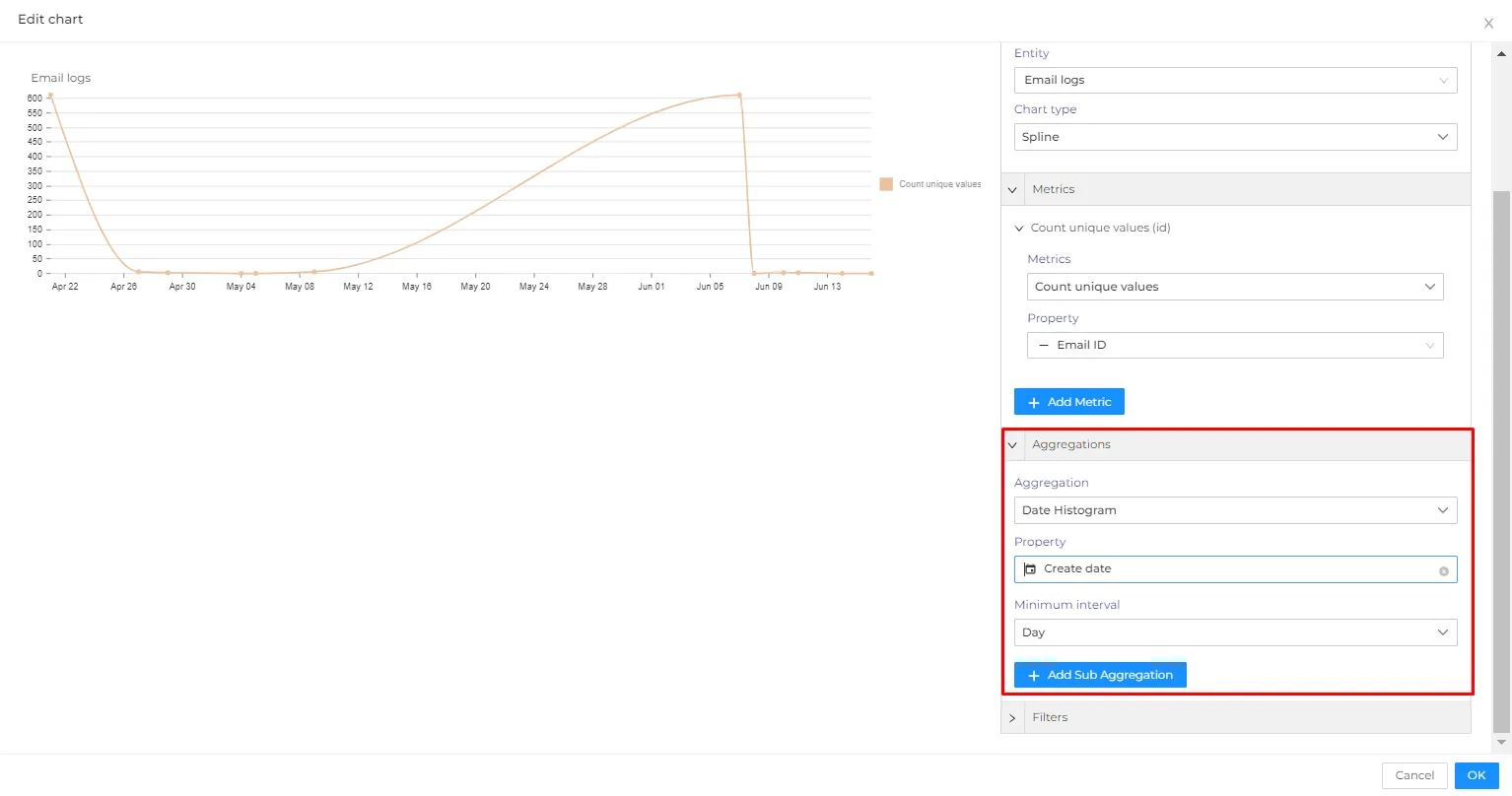This screenshot has height=796, width=1512.
Task: Click the Cancel button
Action: pos(1414,775)
